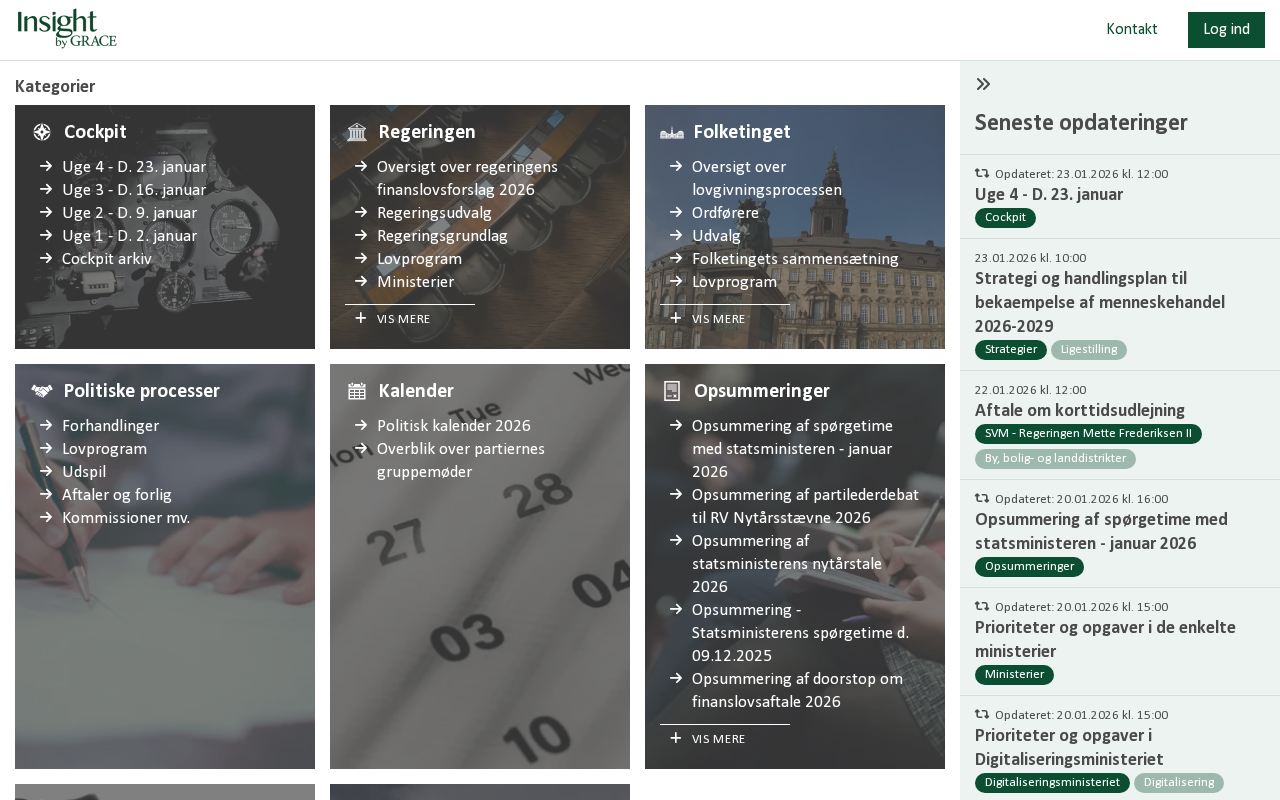Click the Cockpit category compass icon

click(x=42, y=132)
